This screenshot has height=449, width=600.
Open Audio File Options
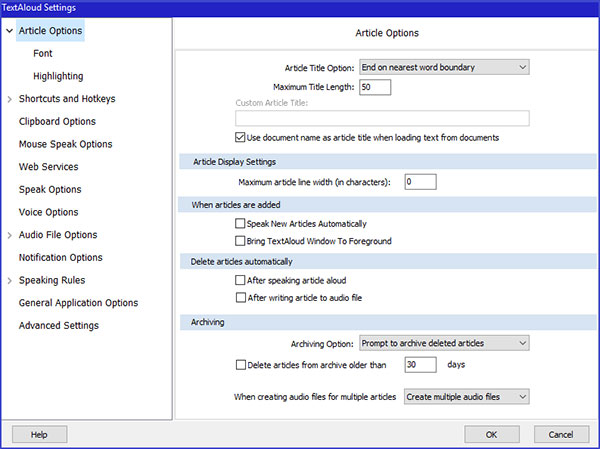58,235
